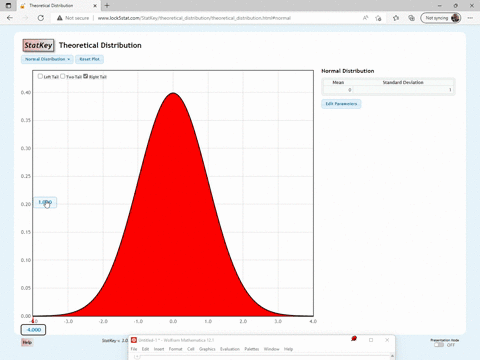Open Evaluation menu in Mathematica window

click(x=230, y=349)
